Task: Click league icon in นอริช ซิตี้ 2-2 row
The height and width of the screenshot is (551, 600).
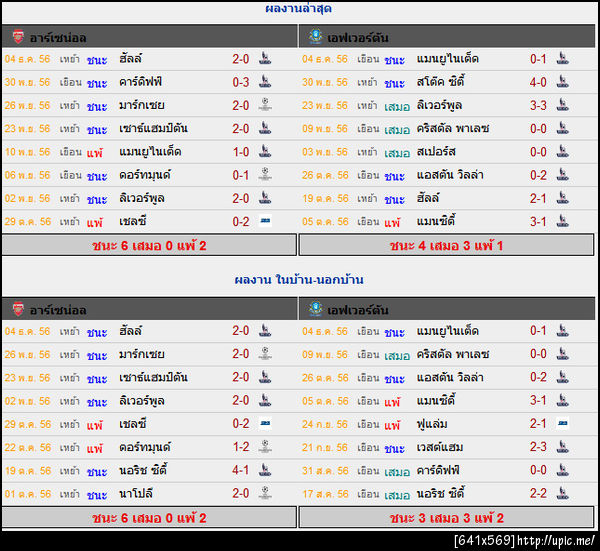Action: tap(562, 493)
